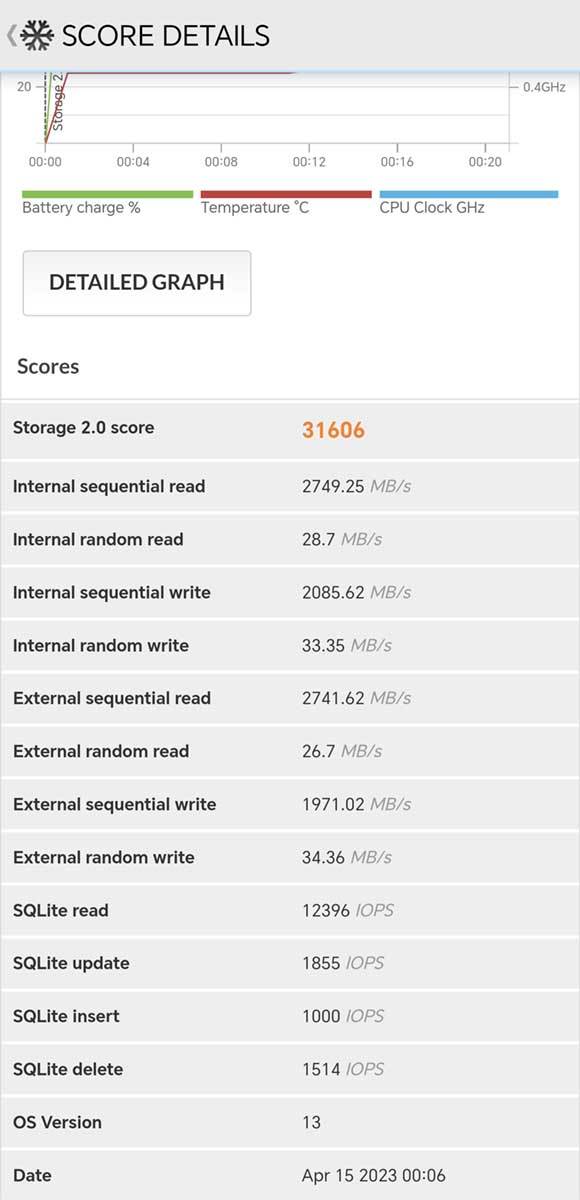The height and width of the screenshot is (1200, 580).
Task: Switch to the SCORE DETAILS header
Action: 165,33
